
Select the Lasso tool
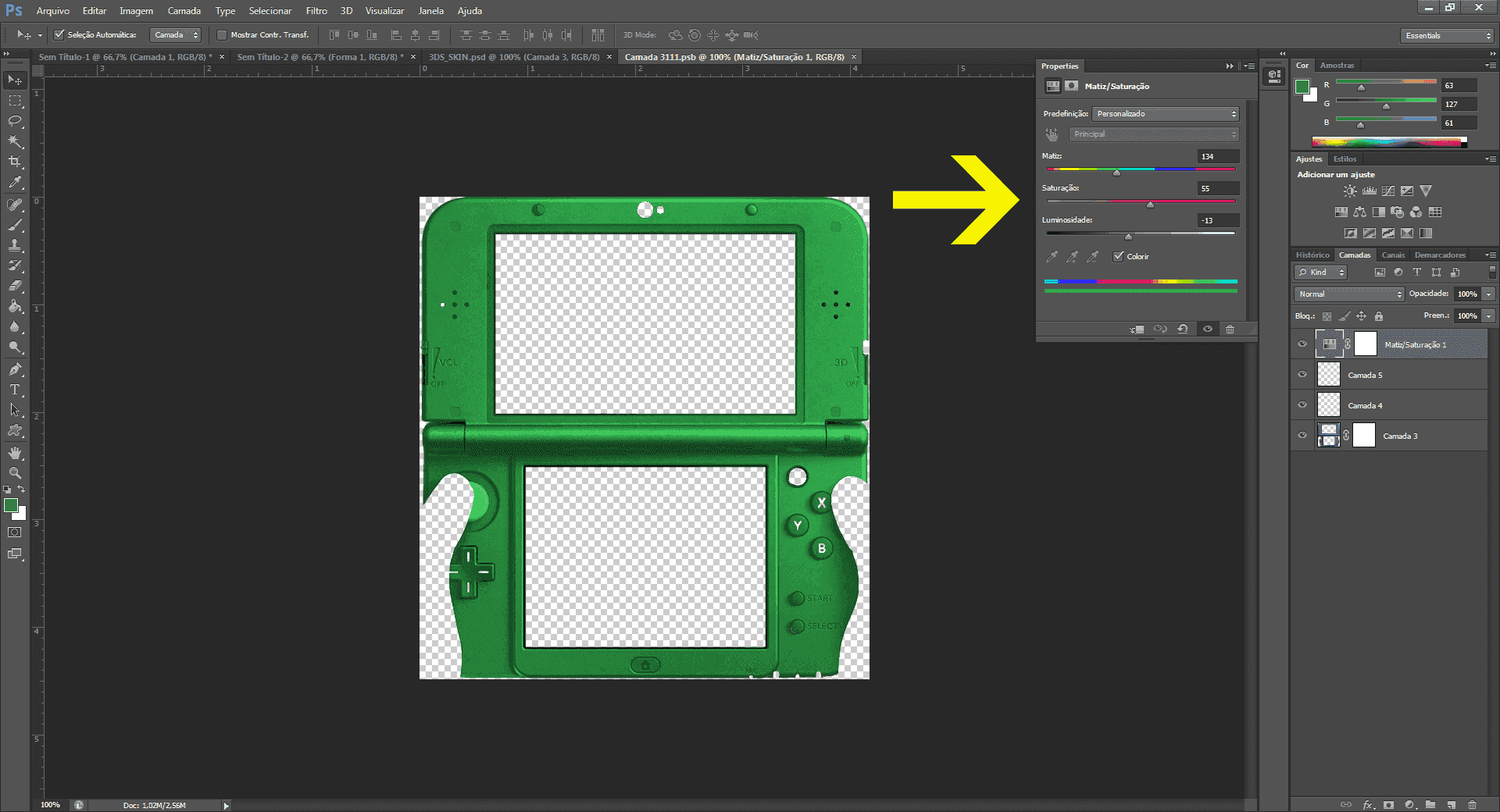coord(15,121)
